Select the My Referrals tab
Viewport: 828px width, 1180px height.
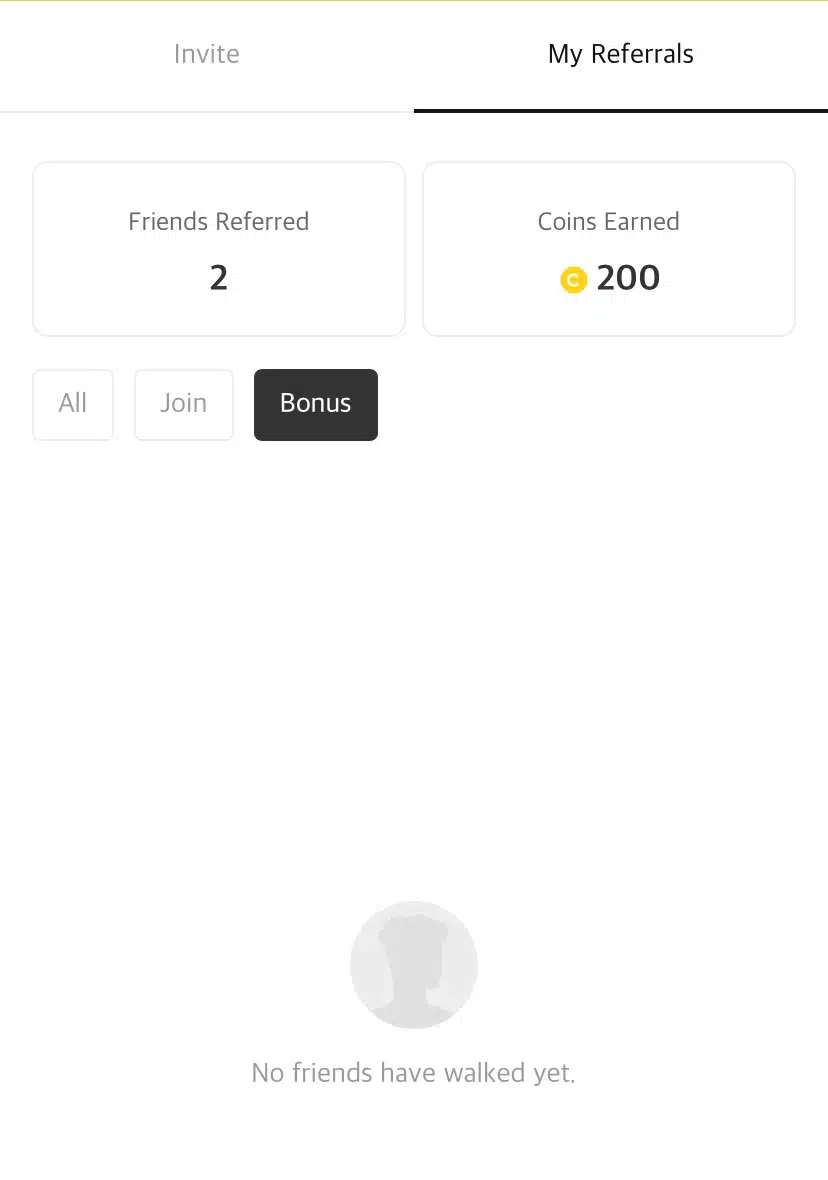click(x=621, y=54)
